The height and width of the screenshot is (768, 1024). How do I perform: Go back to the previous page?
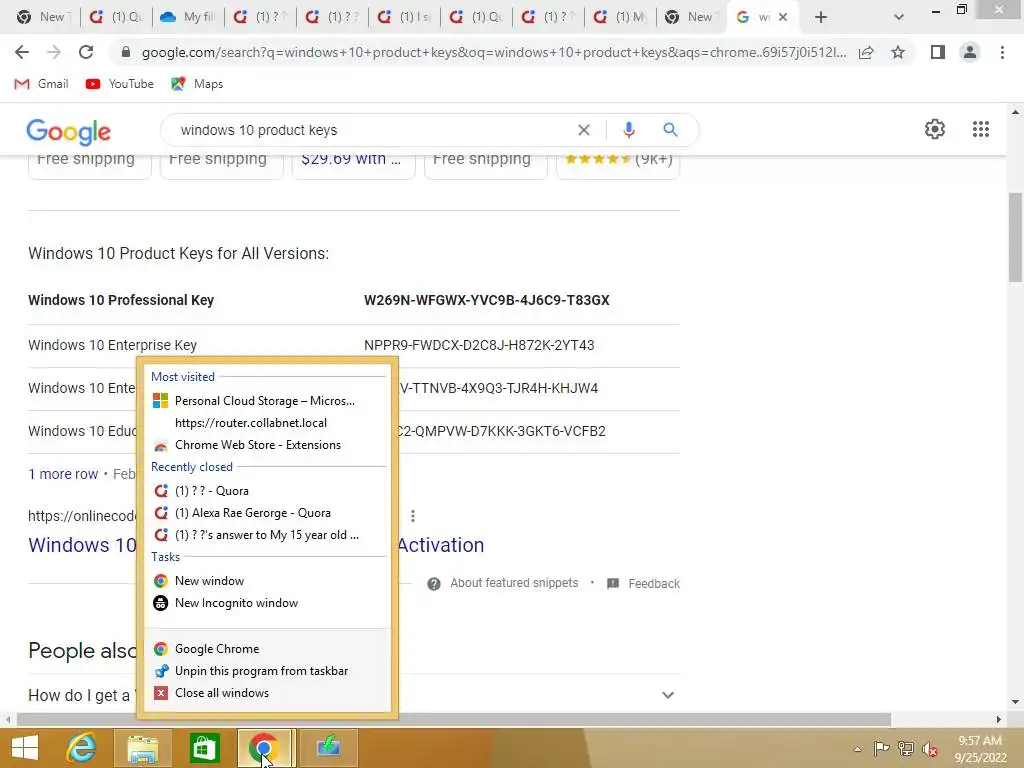(x=22, y=52)
